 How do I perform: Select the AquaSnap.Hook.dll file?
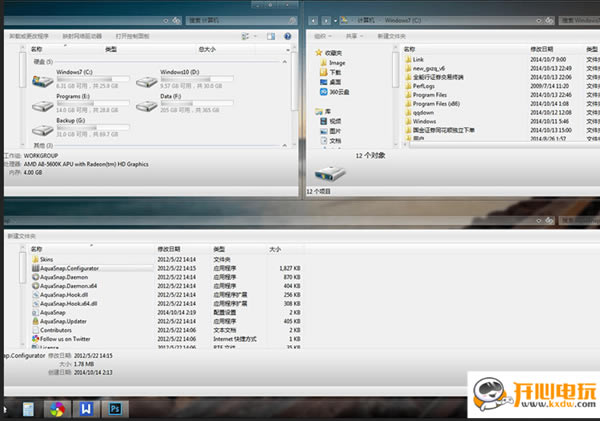point(64,295)
